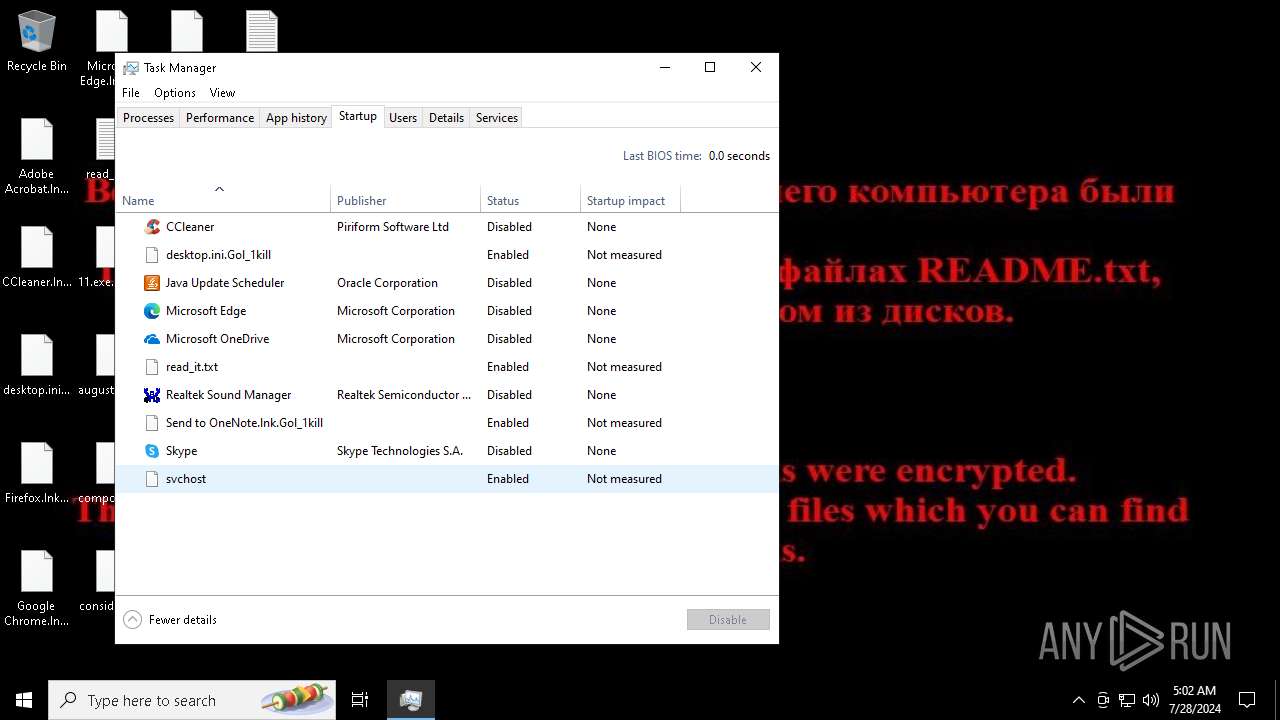Switch to the Details tab
1280x720 pixels.
point(446,118)
